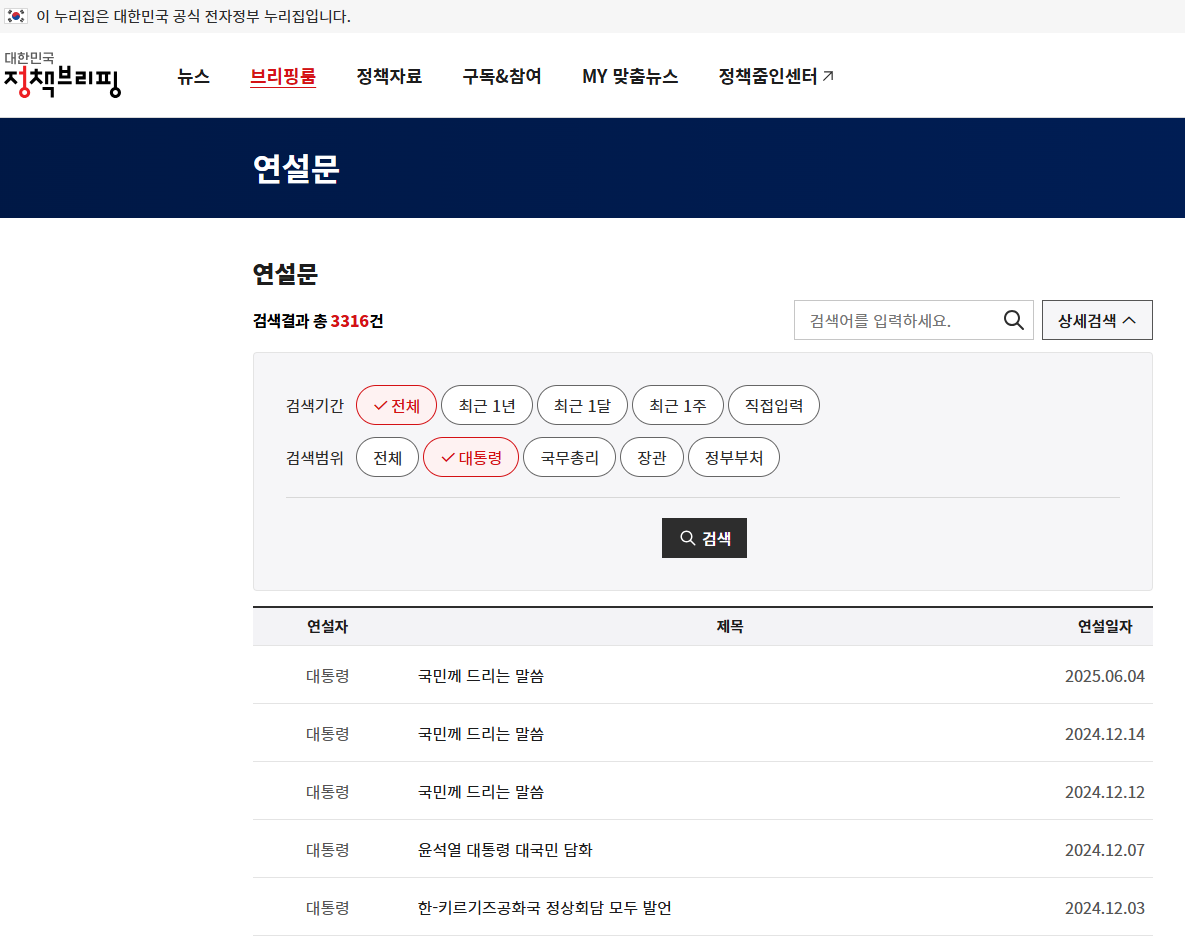Viewport: 1185px width, 939px height.
Task: Click the black 검색 button
Action: pos(704,538)
